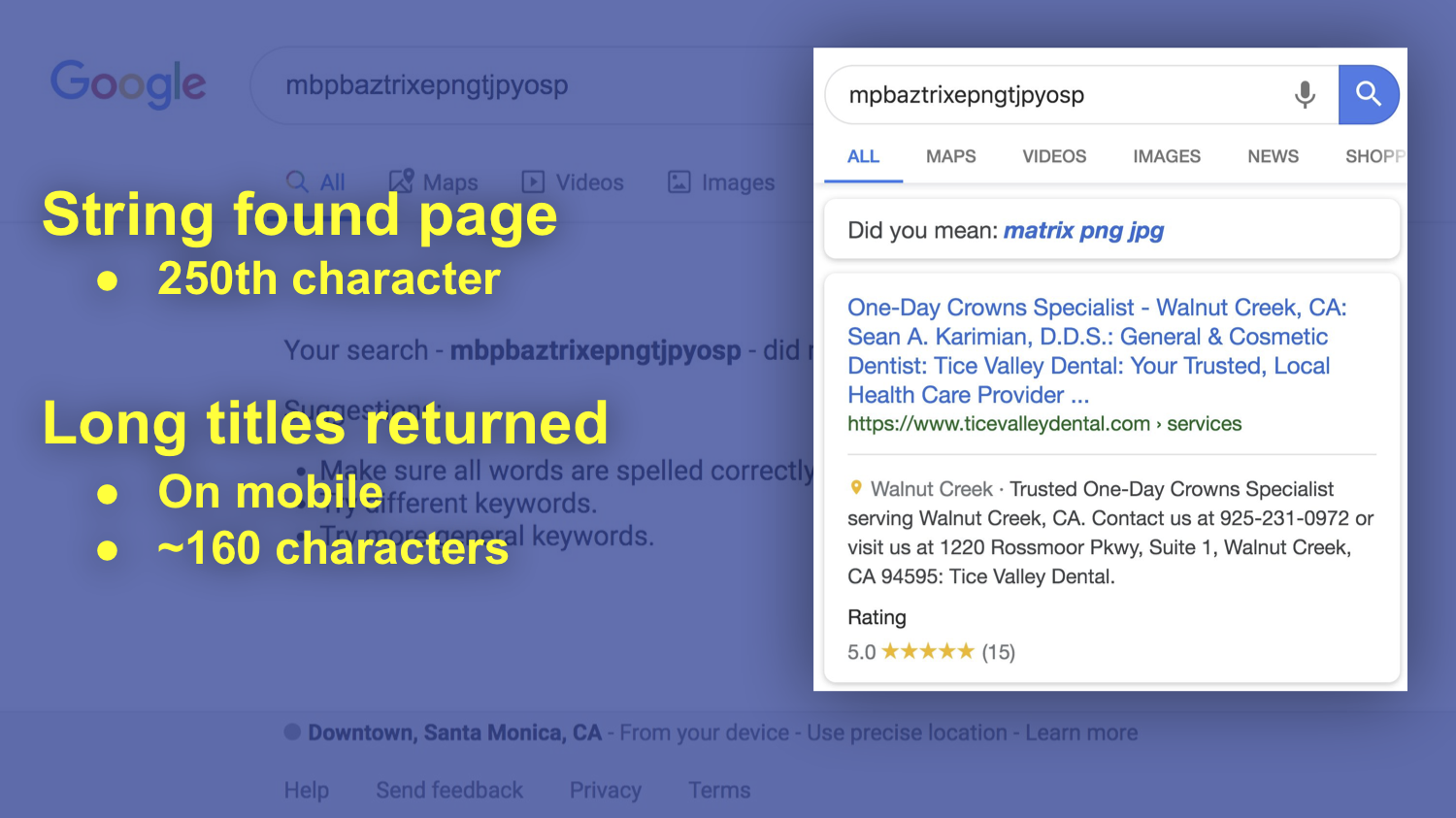1456x818 pixels.
Task: Click the Google logo
Action: [x=128, y=84]
